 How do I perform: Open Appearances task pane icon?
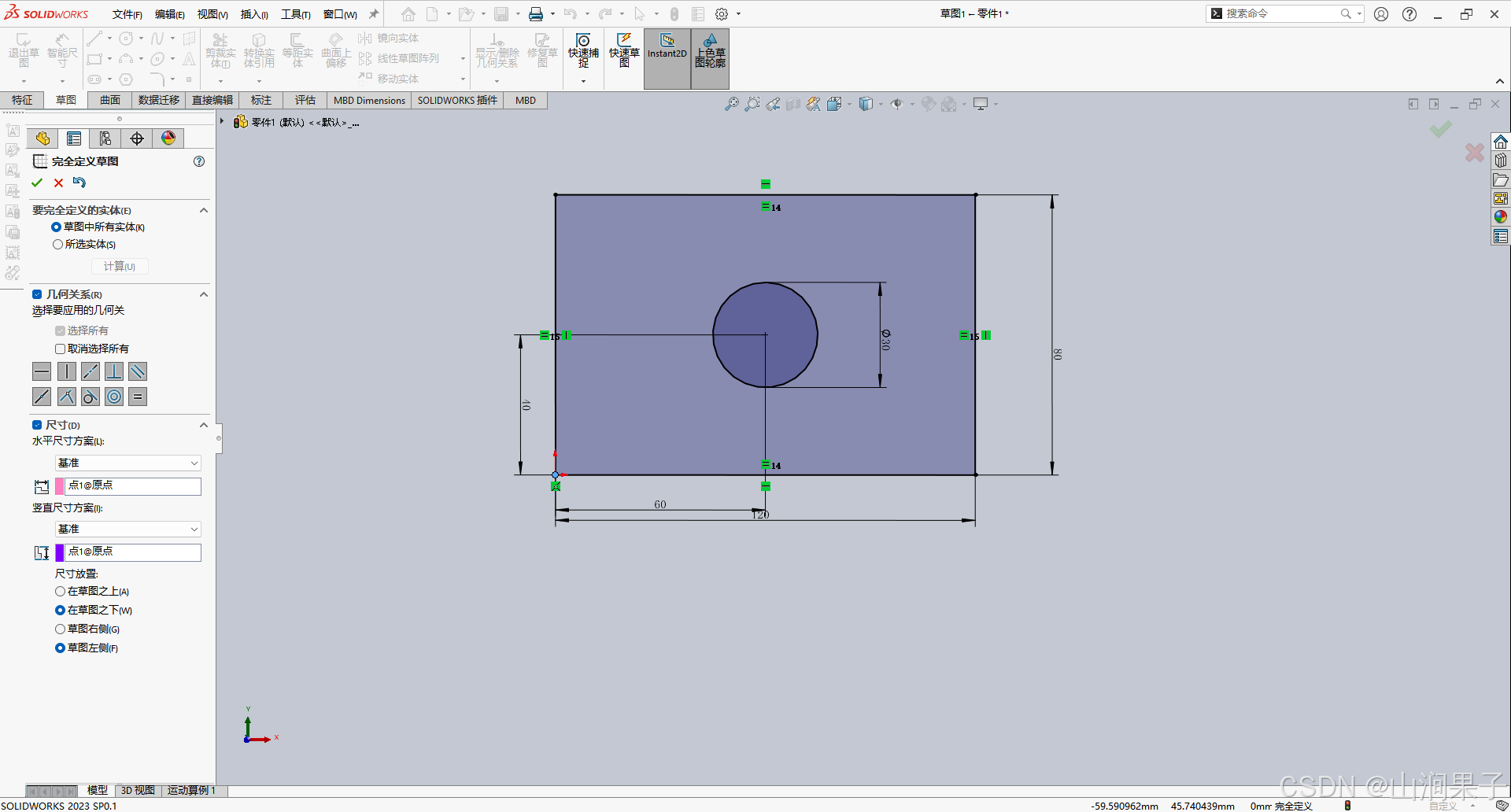[1501, 216]
